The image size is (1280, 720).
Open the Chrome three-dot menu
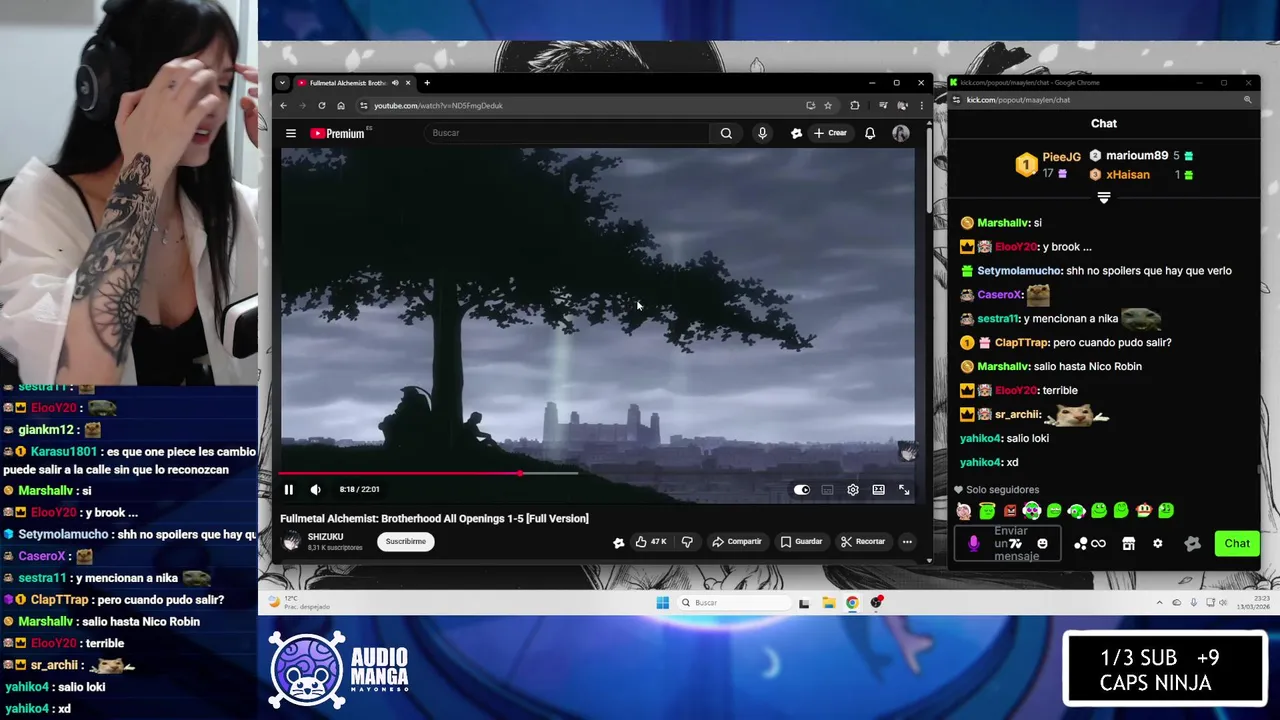(921, 105)
